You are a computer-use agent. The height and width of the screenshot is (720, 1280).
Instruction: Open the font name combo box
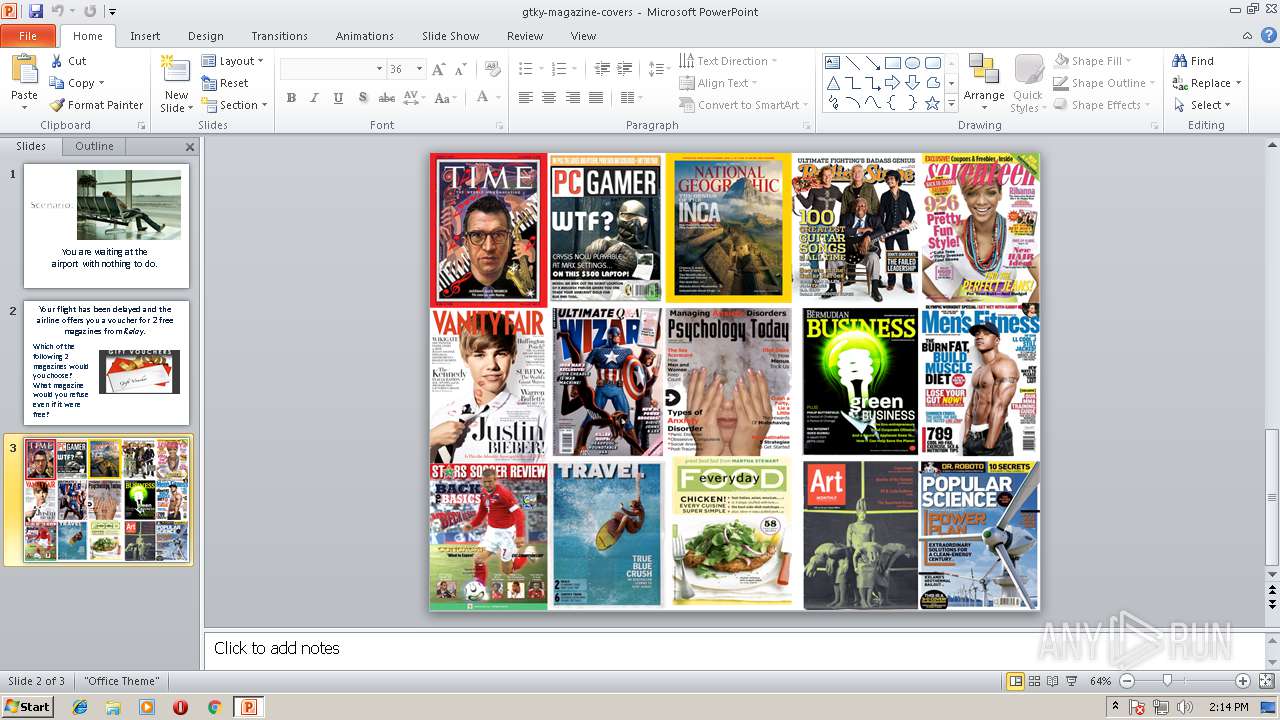333,69
